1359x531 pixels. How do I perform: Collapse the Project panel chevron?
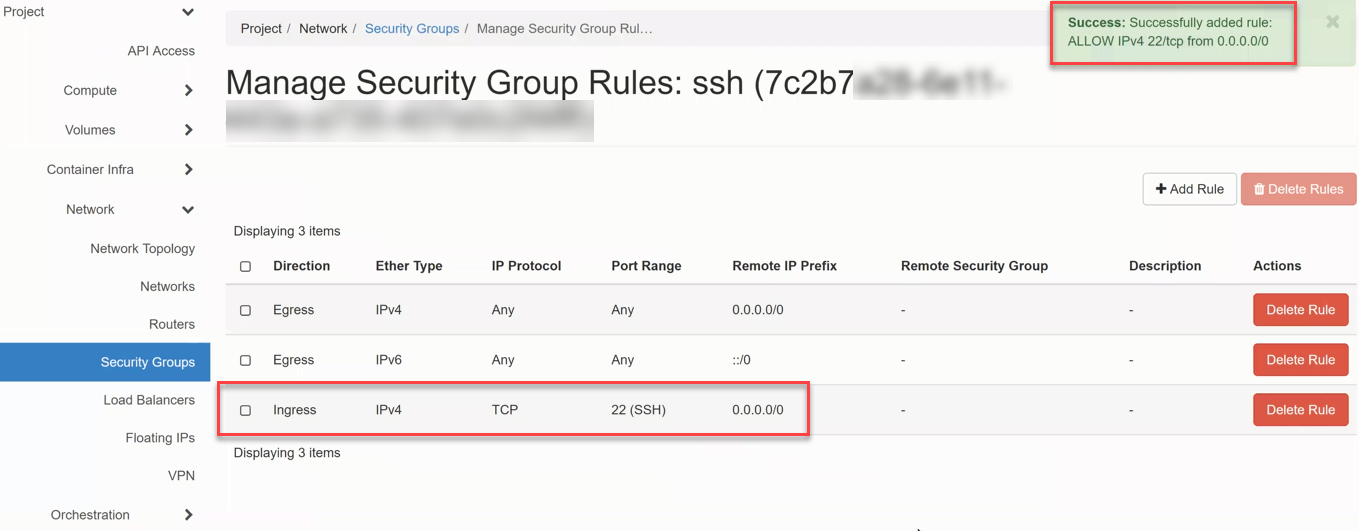[x=188, y=12]
